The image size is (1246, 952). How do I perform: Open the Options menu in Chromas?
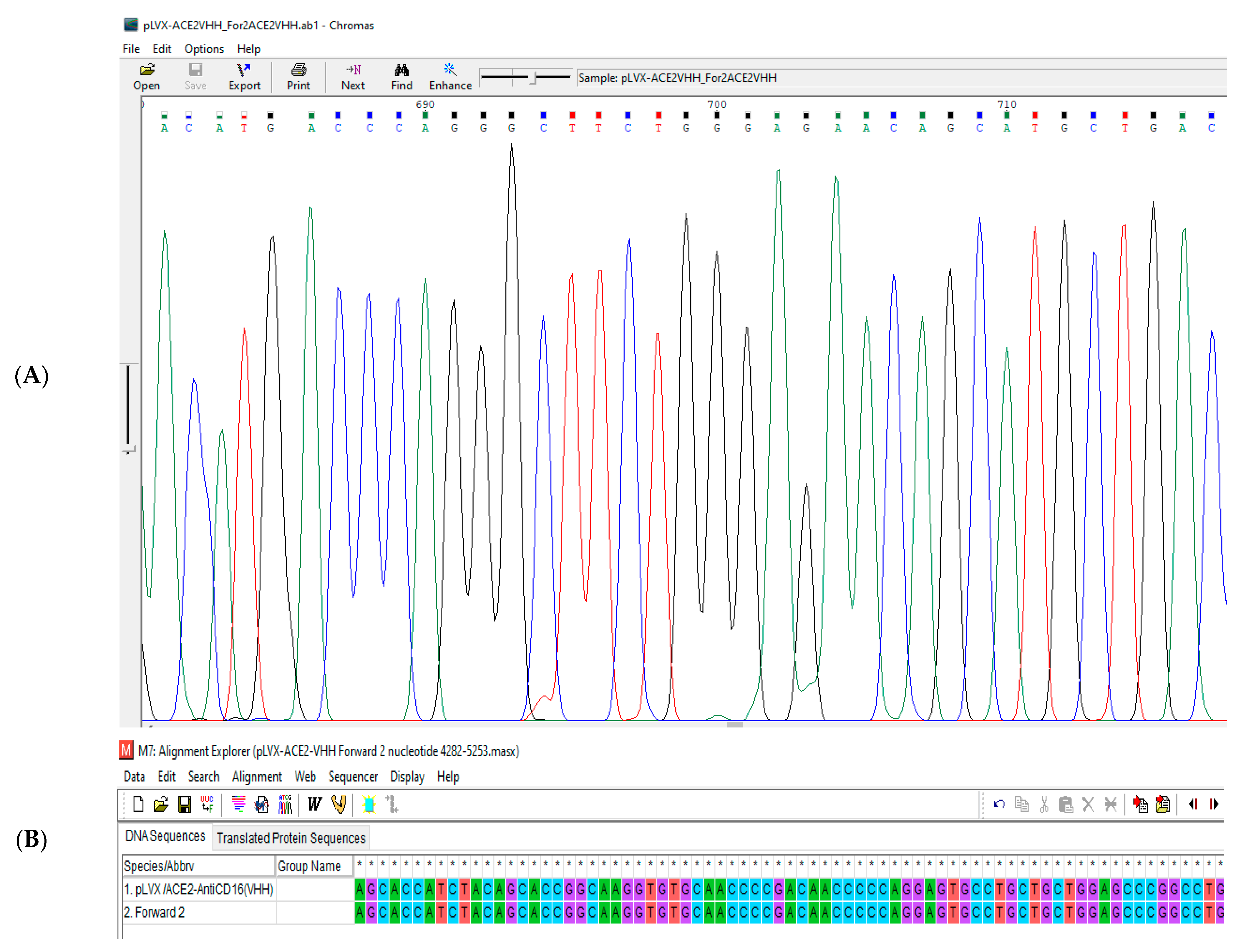(203, 49)
